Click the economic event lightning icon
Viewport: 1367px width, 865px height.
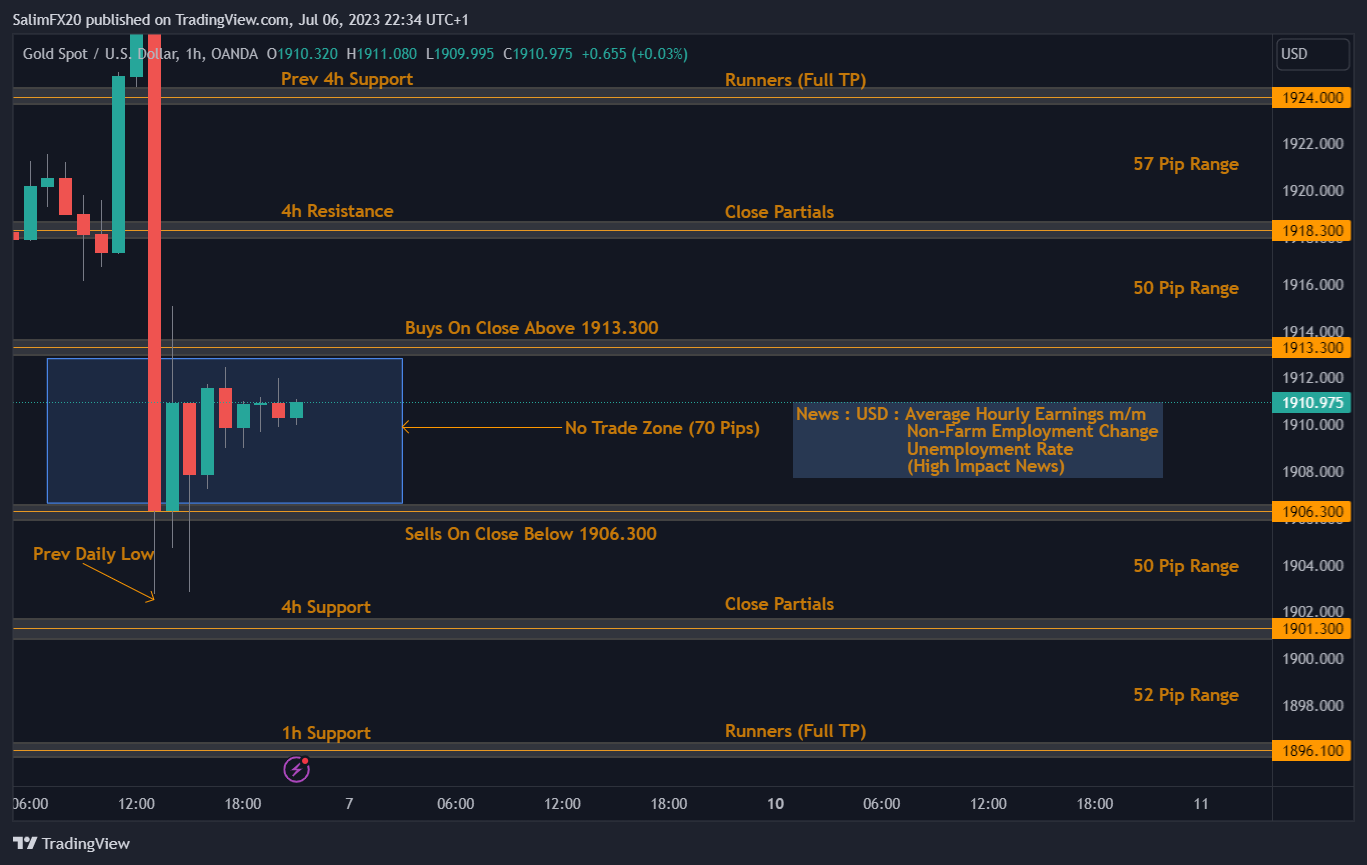[296, 769]
